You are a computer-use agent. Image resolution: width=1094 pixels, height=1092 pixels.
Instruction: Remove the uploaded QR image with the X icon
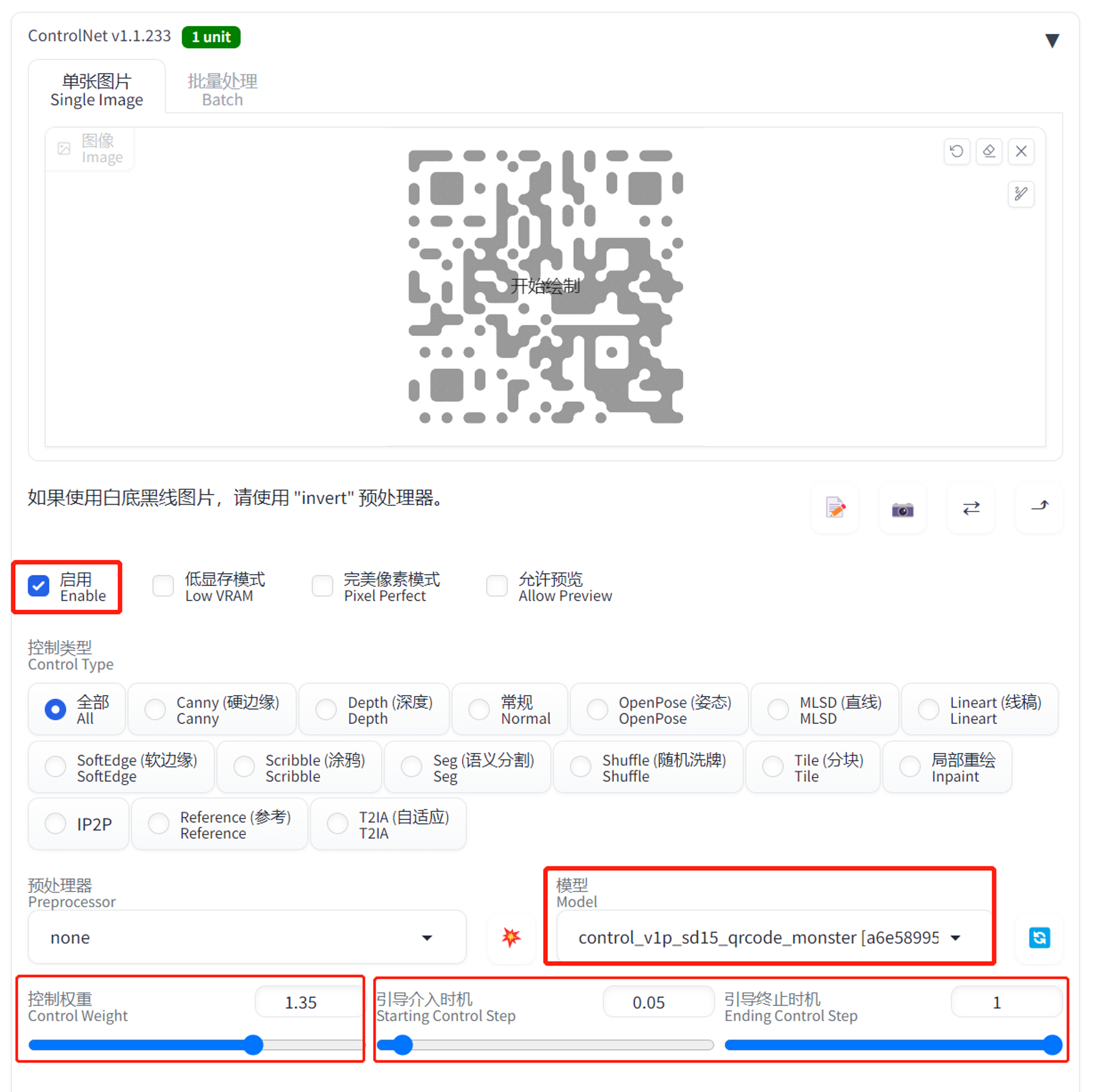(1021, 151)
